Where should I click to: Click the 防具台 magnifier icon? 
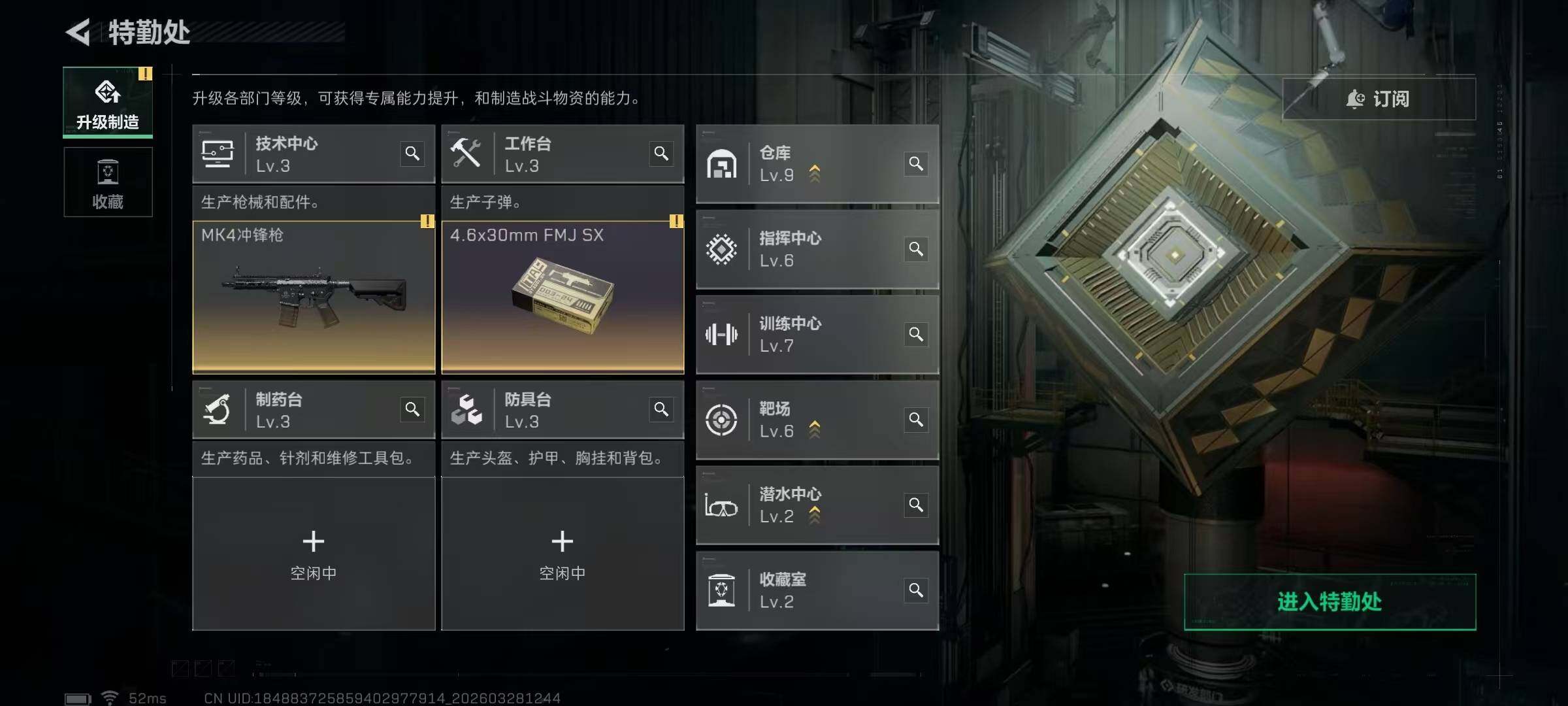(x=661, y=409)
